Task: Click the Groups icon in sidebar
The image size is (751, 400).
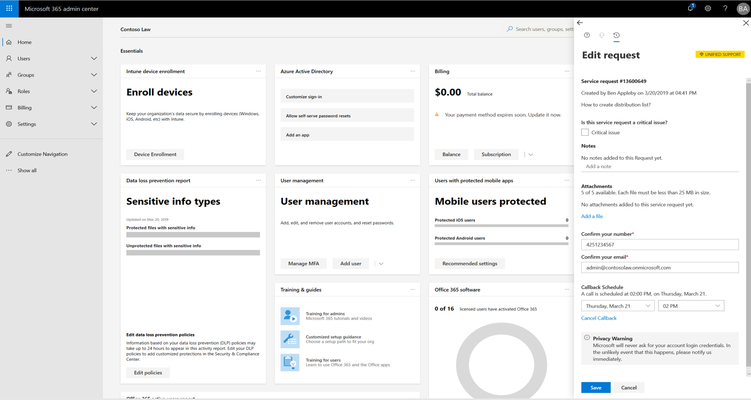Action: 9,75
